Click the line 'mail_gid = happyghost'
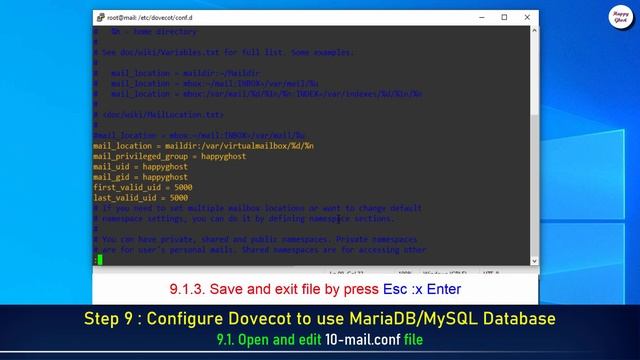Viewport: 640px width, 360px height. point(140,177)
